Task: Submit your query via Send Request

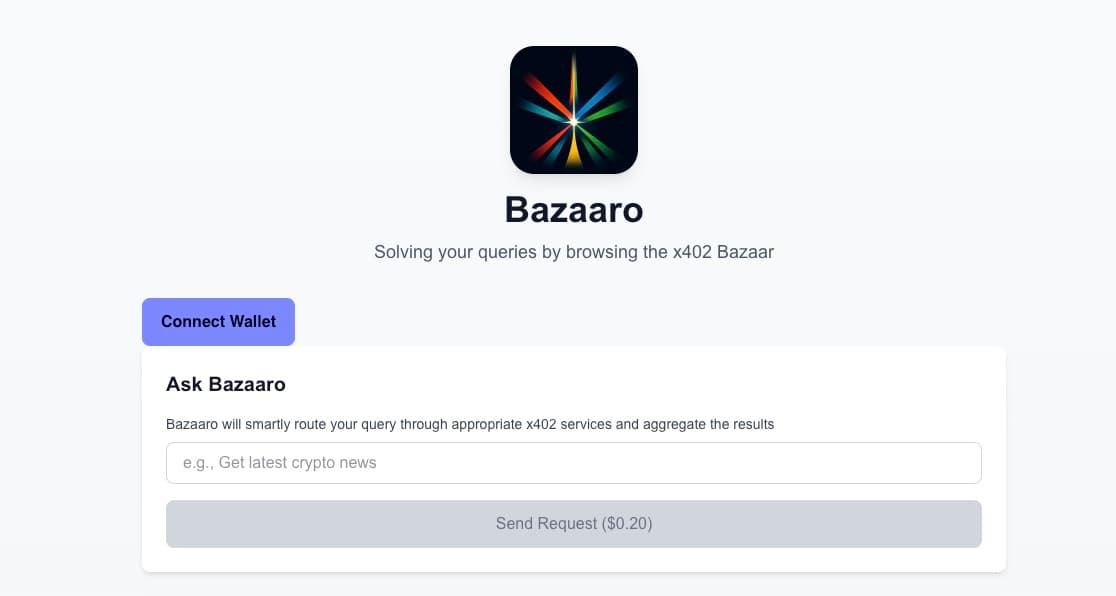Action: tap(573, 523)
